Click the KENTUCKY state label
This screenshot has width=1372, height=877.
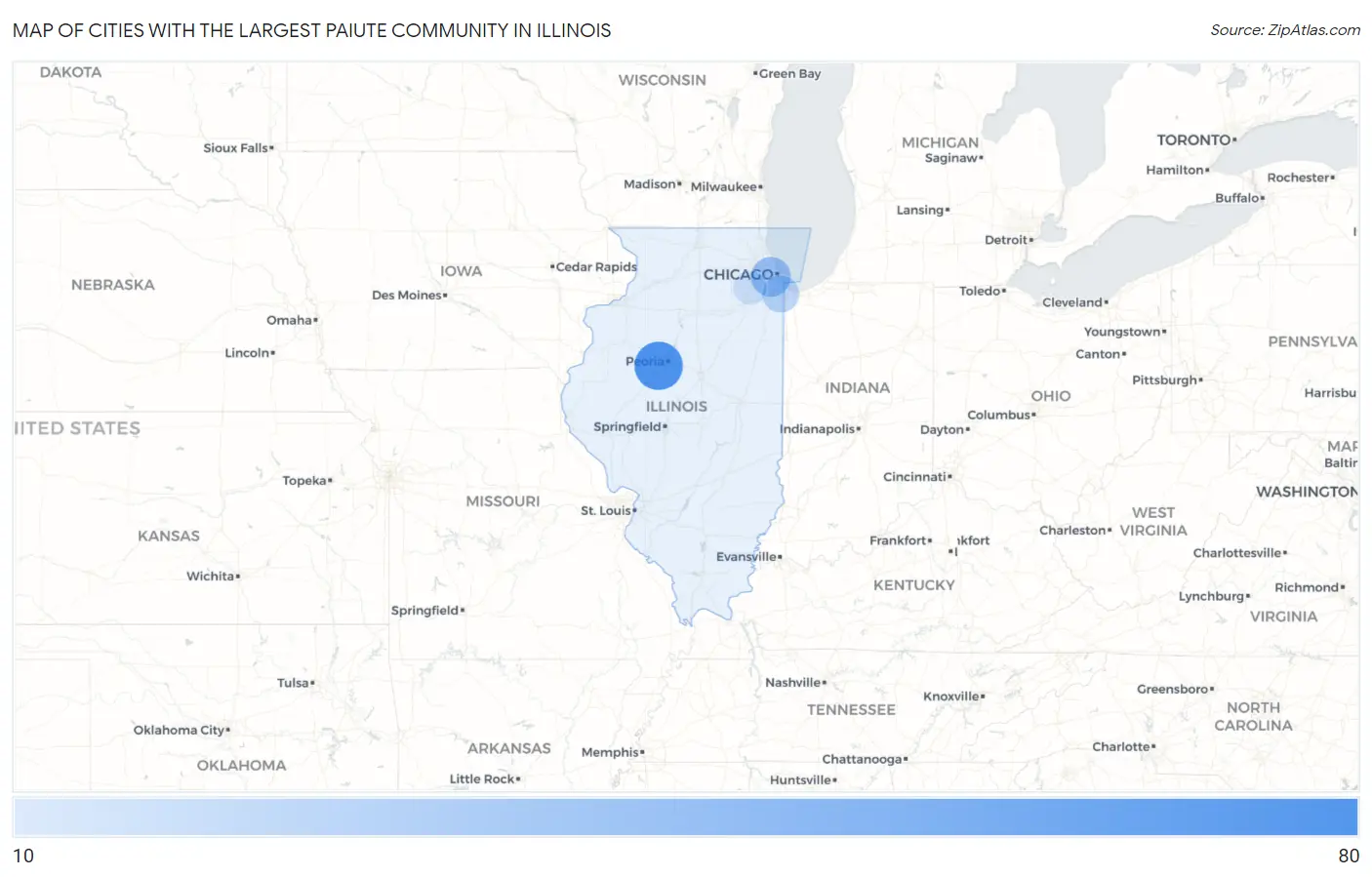914,585
